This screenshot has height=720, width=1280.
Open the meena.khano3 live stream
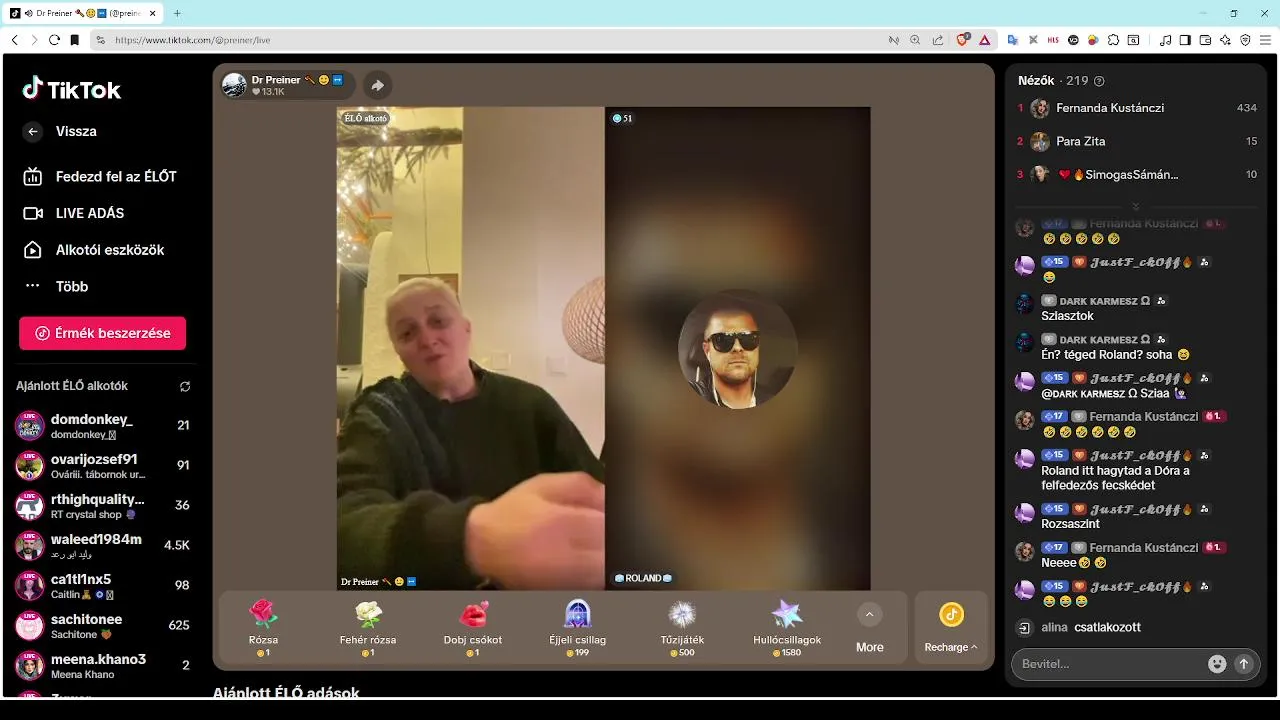coord(102,665)
